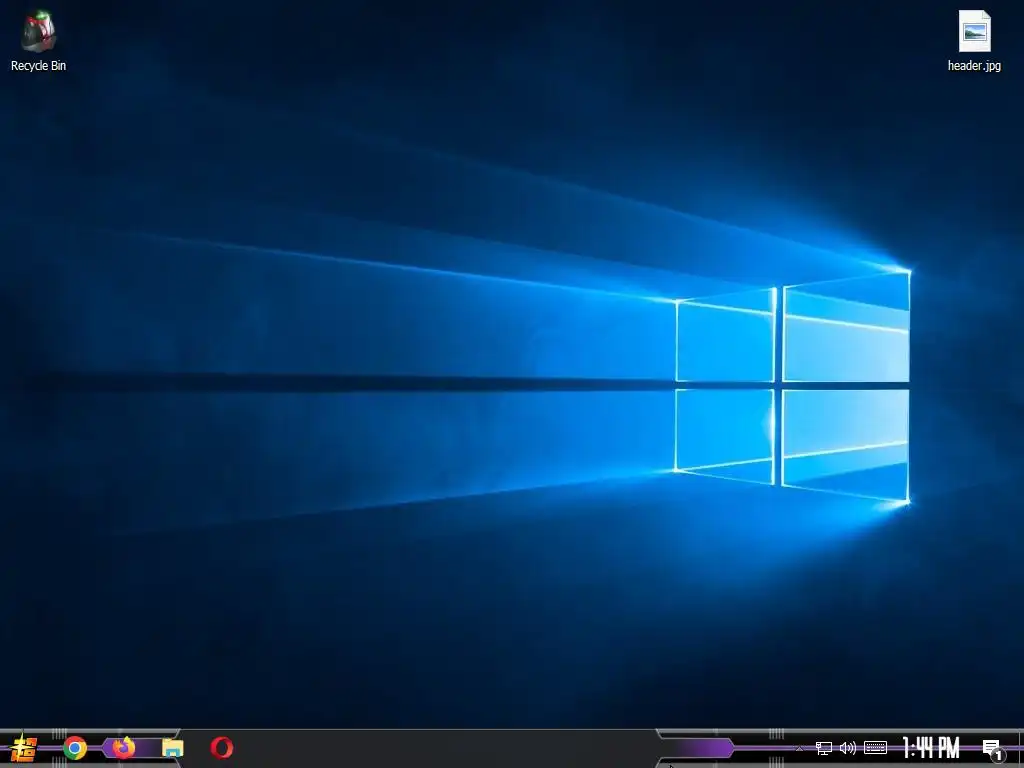Open the Action Center notification icon
The width and height of the screenshot is (1024, 768).
click(993, 750)
